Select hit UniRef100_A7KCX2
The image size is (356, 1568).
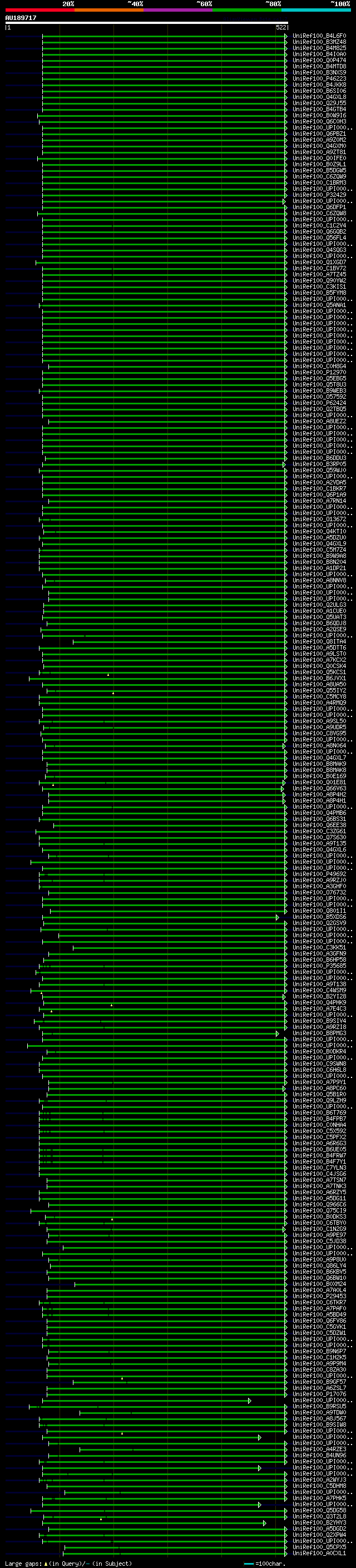[319, 660]
